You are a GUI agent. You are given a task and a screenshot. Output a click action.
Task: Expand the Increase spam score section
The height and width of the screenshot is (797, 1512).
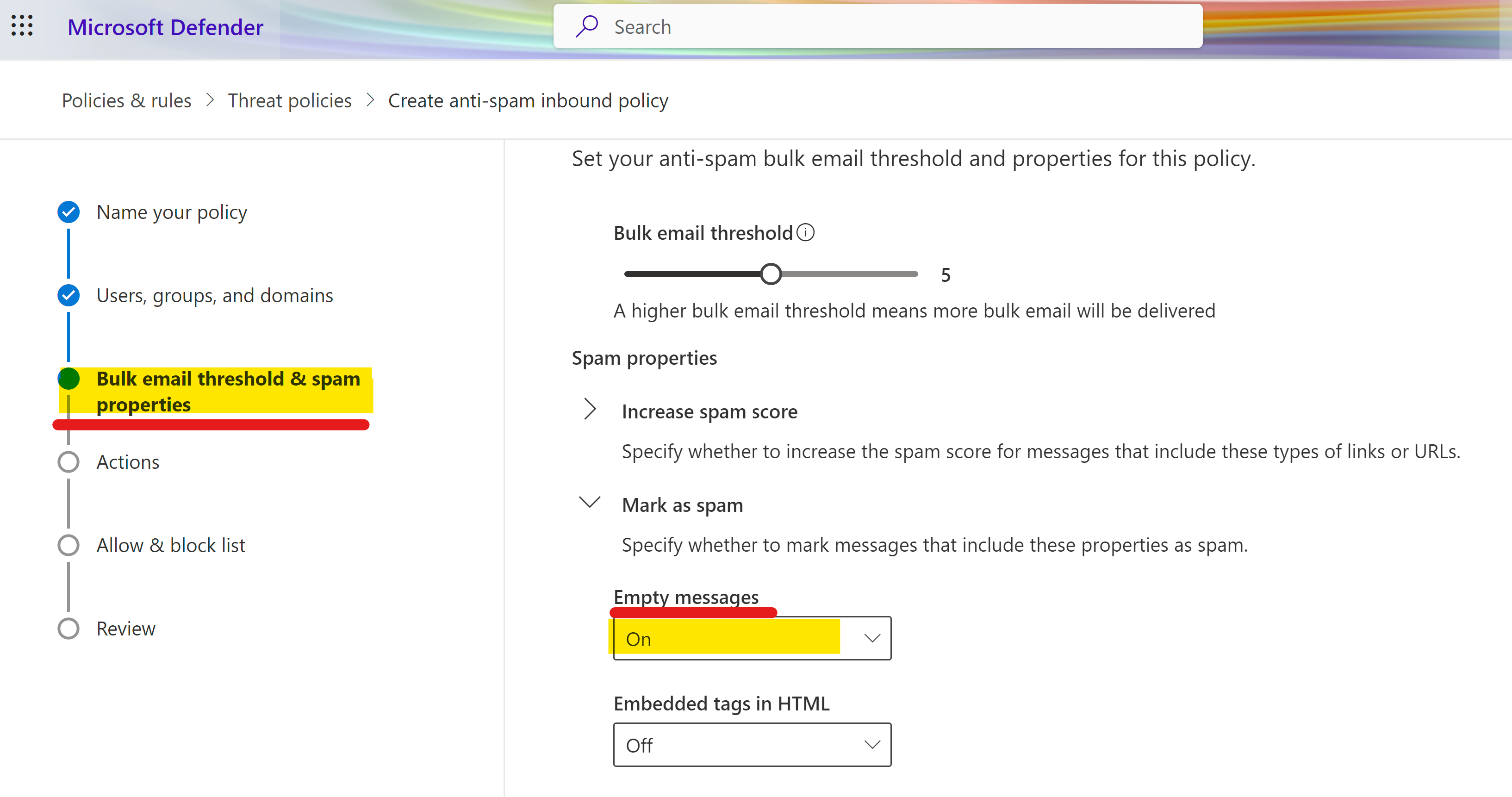point(590,410)
